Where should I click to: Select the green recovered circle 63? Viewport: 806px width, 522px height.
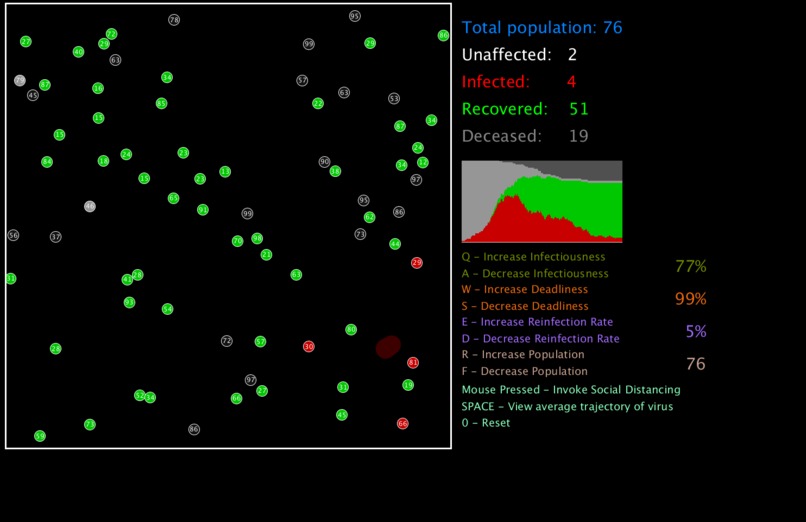coord(296,275)
